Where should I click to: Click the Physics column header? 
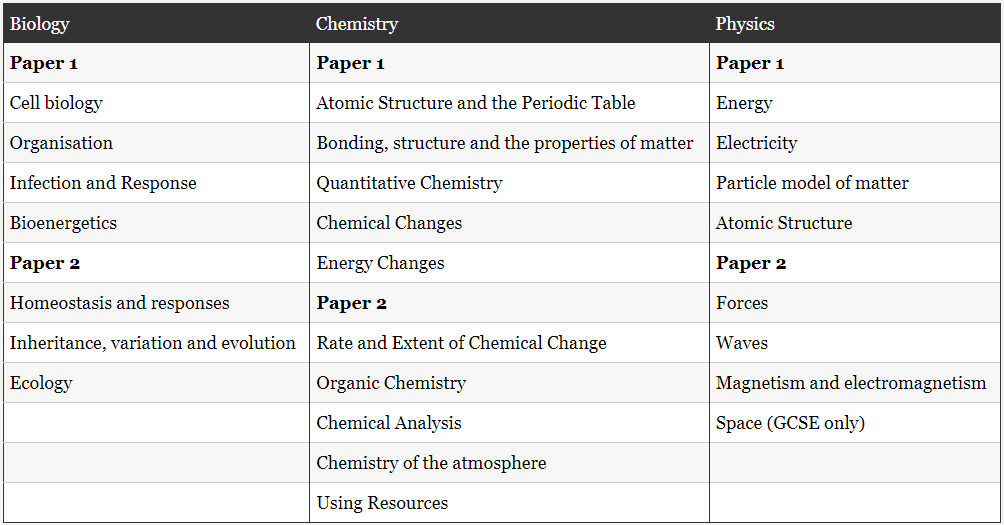click(745, 24)
